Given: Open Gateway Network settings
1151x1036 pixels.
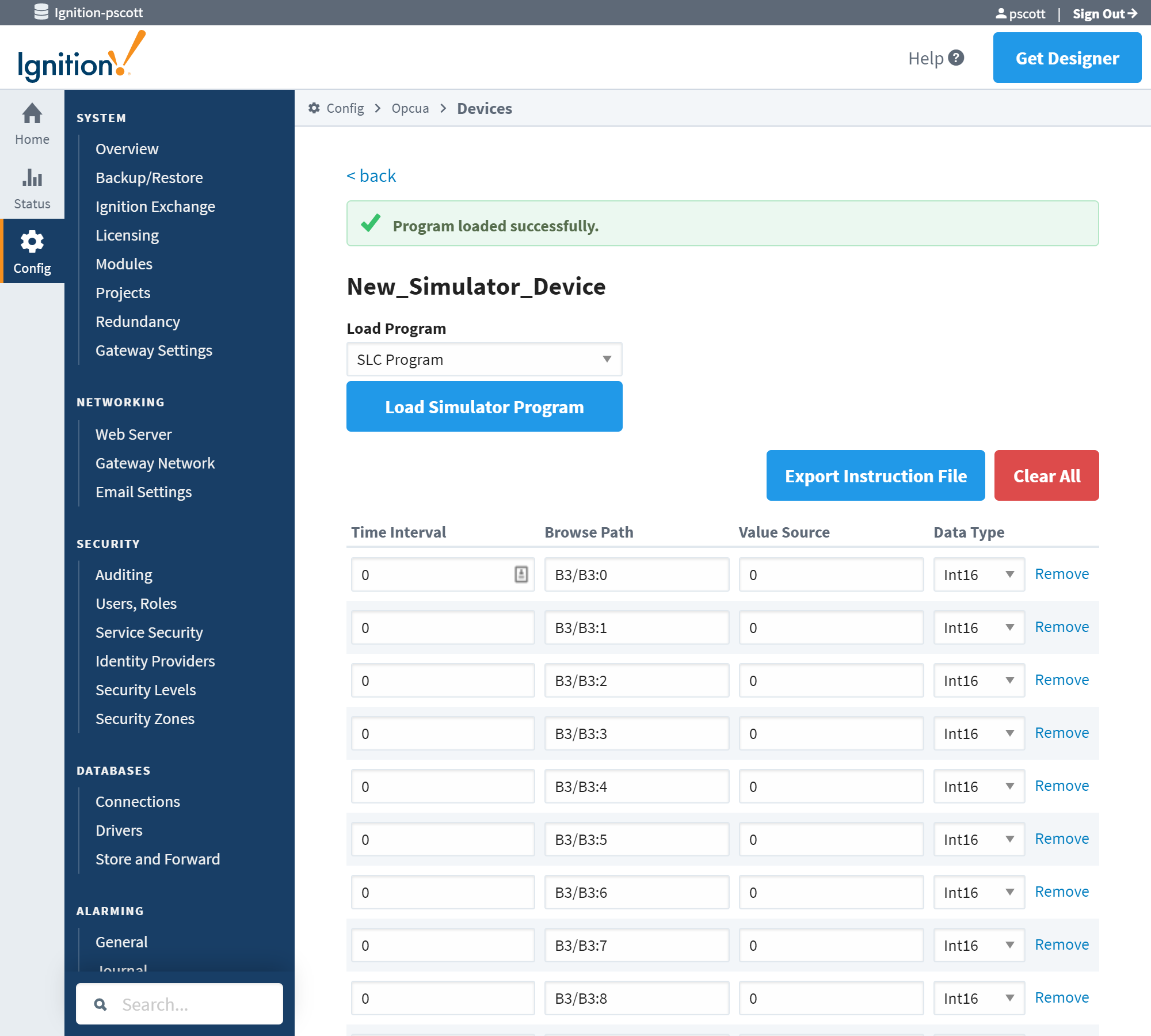Looking at the screenshot, I should (155, 463).
